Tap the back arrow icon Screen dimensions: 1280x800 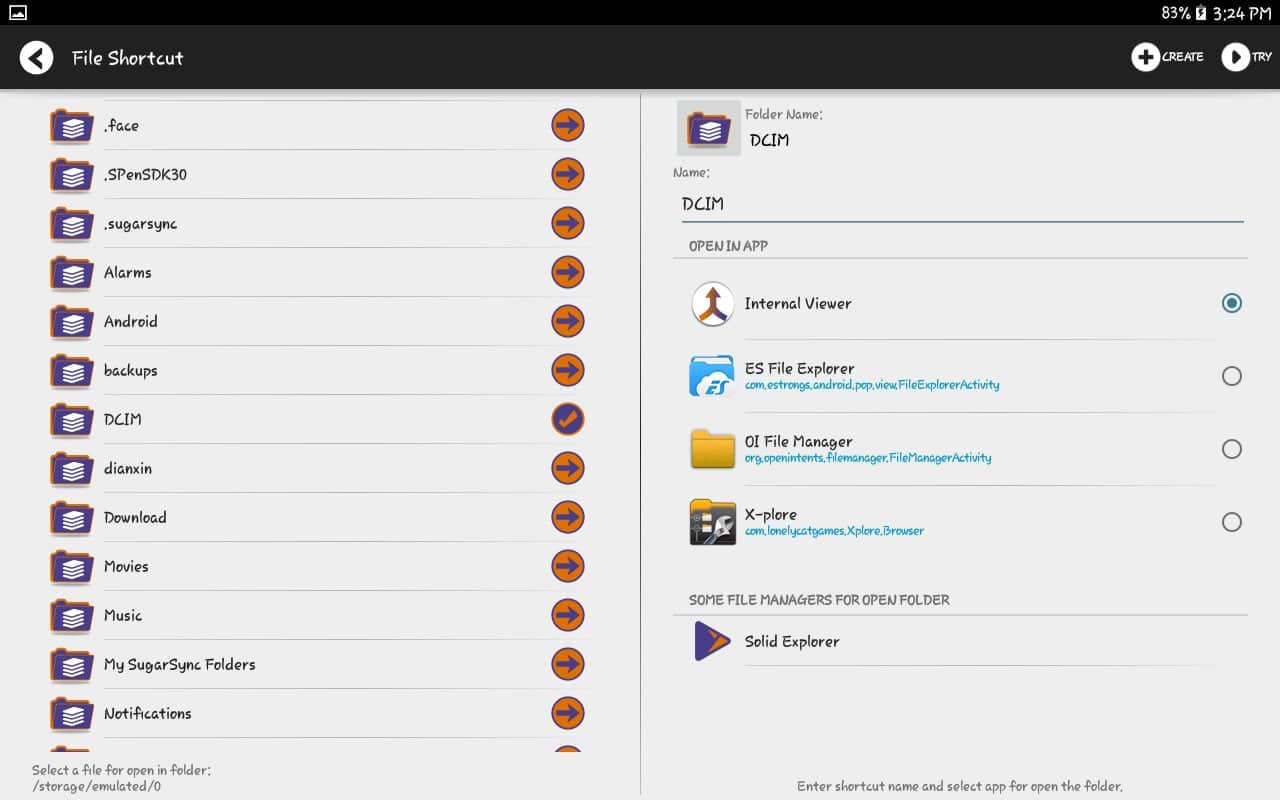coord(37,58)
